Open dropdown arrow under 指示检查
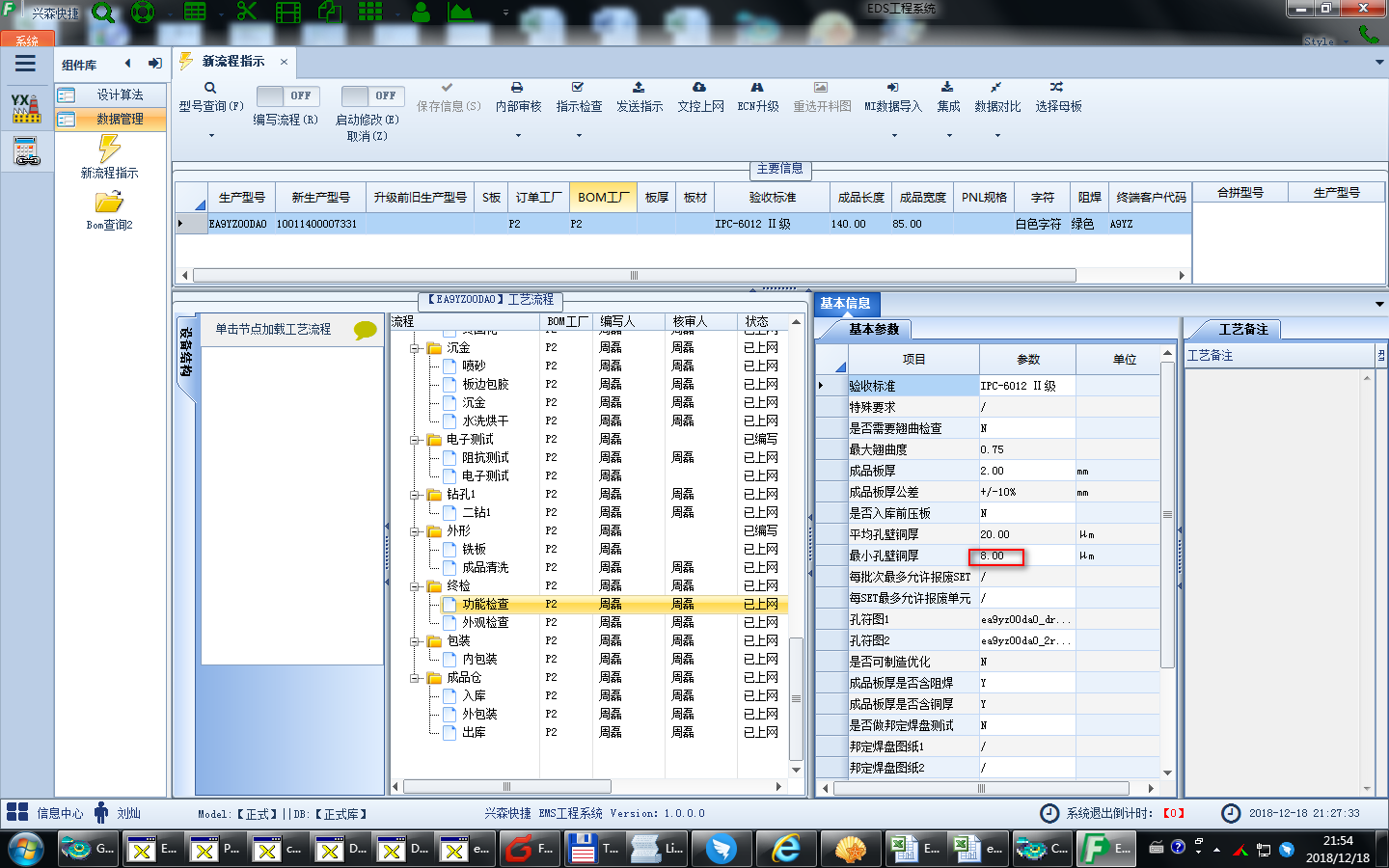1389x868 pixels. coord(579,135)
